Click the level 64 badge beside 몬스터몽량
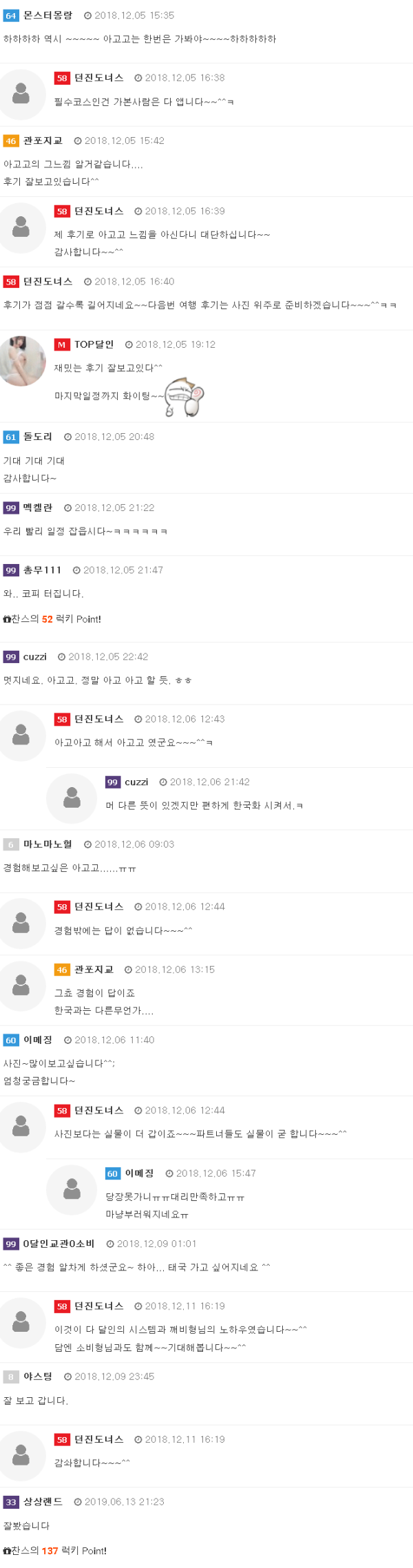The height and width of the screenshot is (1568, 413). 11,16
